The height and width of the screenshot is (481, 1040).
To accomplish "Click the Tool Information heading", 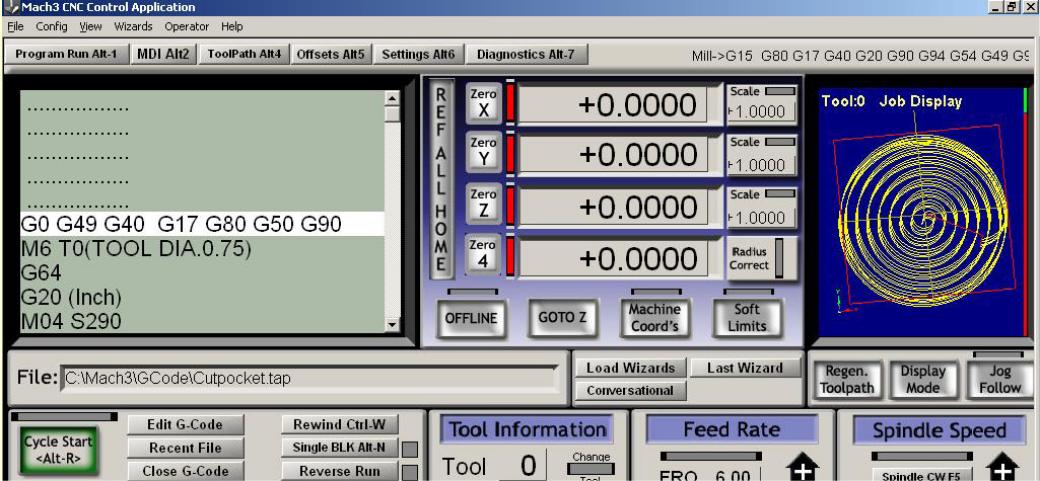I will 527,430.
